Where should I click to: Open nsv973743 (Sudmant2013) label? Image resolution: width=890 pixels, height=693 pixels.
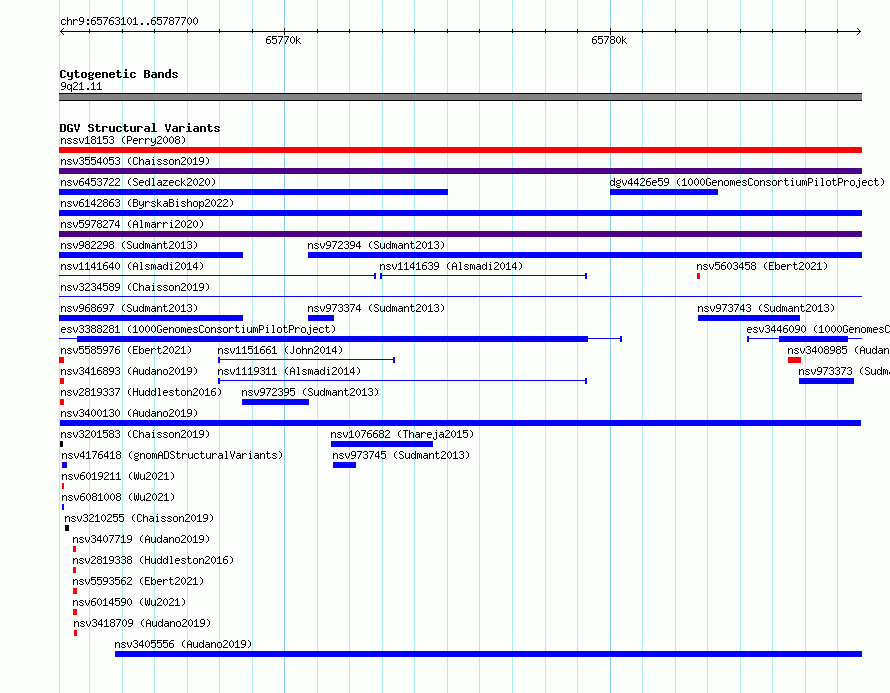point(766,308)
